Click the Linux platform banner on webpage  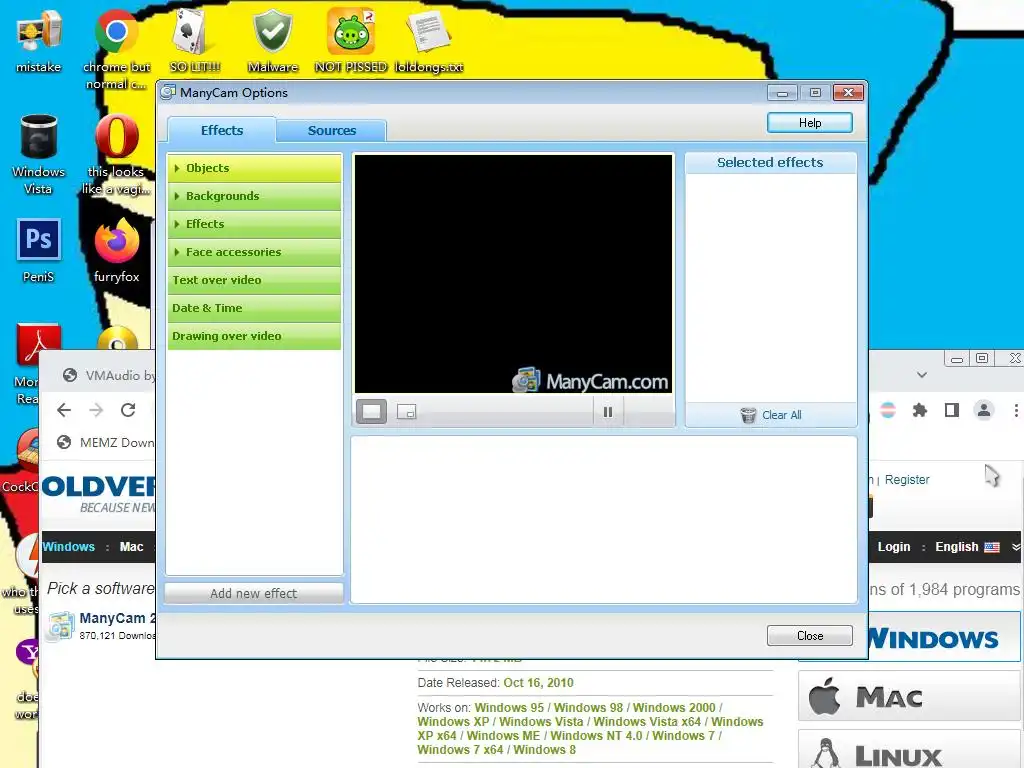tap(909, 750)
